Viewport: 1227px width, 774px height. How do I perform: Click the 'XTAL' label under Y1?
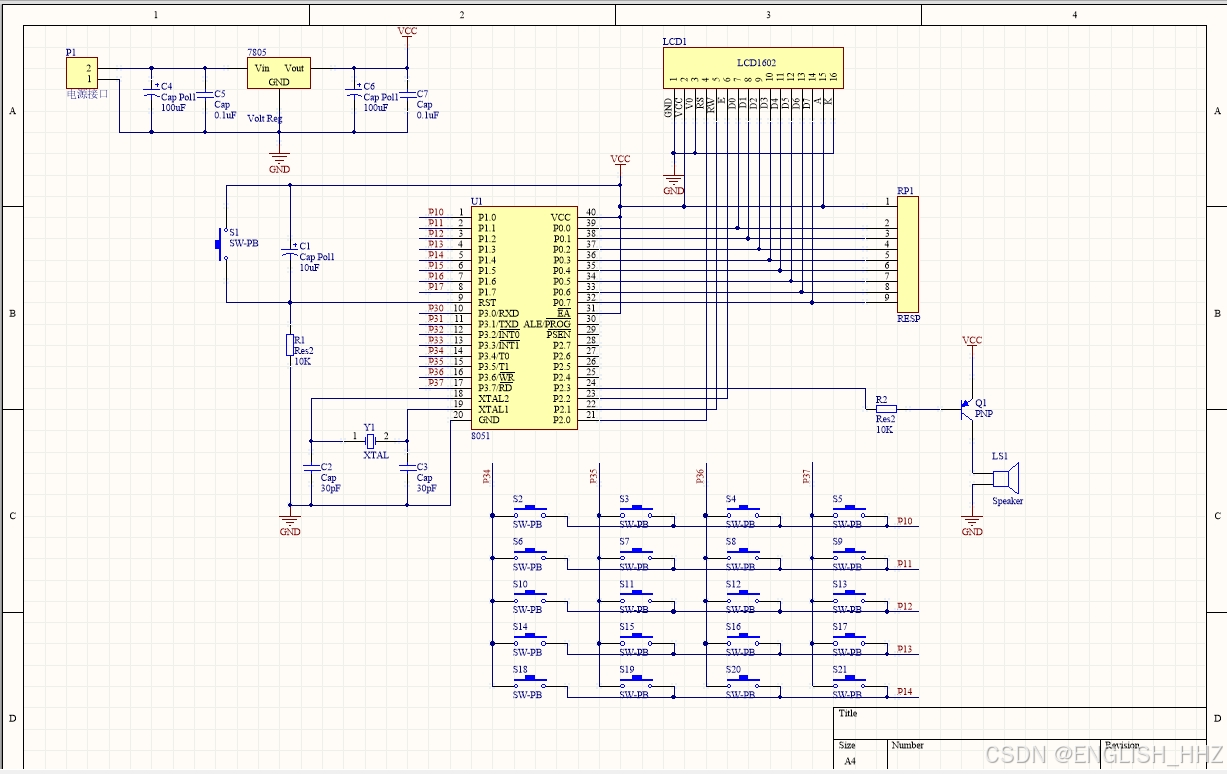(x=376, y=455)
